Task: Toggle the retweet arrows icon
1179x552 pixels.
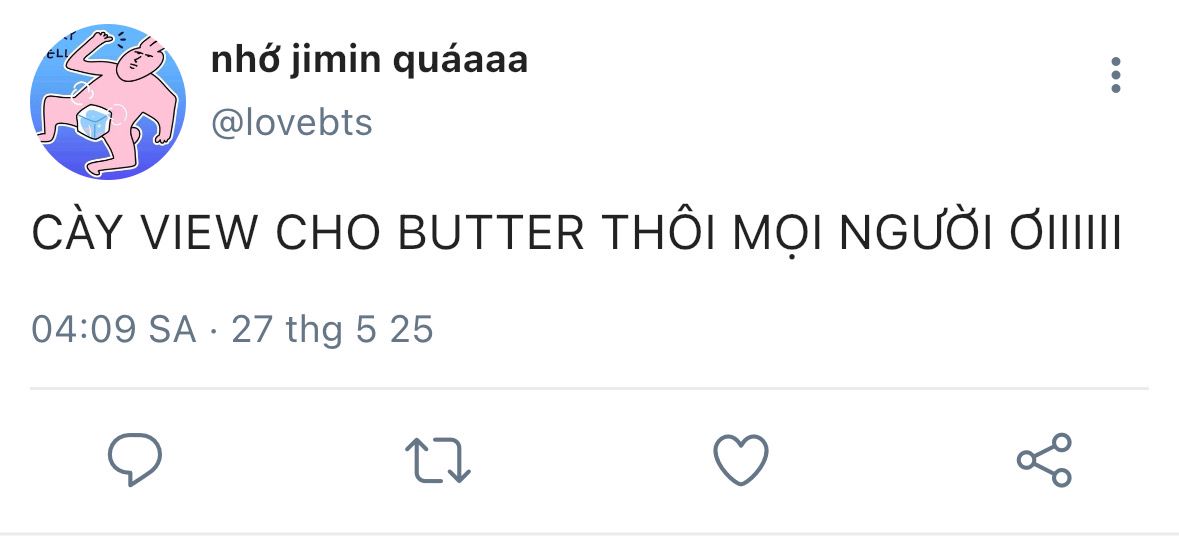Action: [x=437, y=460]
